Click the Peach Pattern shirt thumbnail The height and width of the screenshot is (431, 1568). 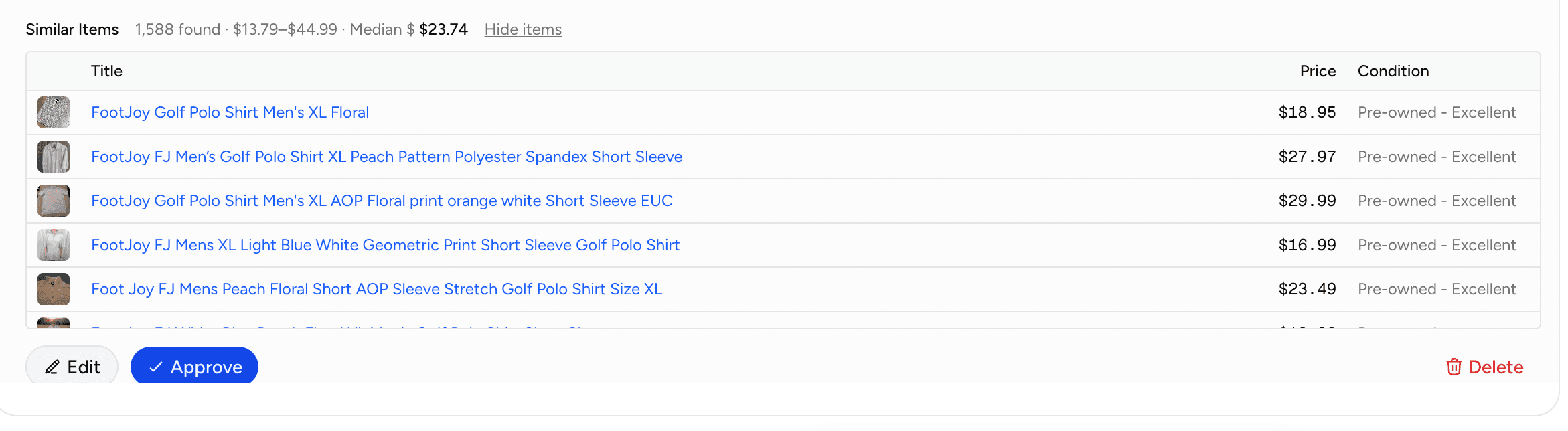53,157
